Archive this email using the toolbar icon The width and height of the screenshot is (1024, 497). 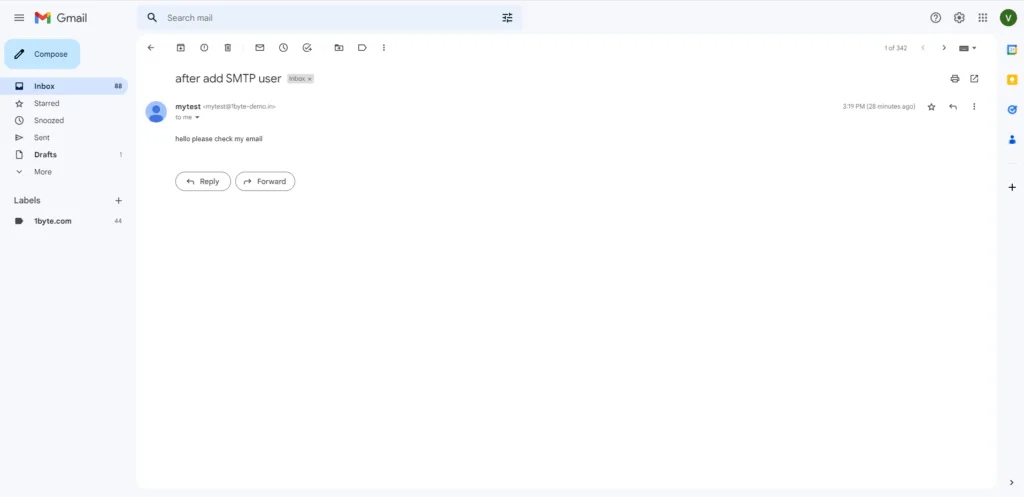[x=181, y=47]
